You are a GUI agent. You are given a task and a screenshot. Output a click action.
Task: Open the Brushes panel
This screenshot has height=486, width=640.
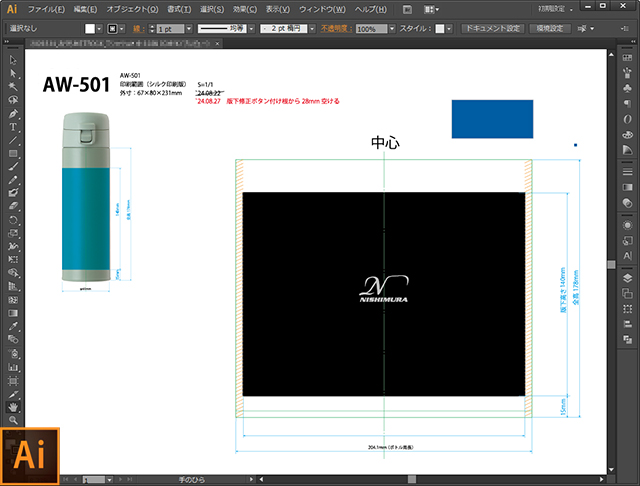[627, 73]
